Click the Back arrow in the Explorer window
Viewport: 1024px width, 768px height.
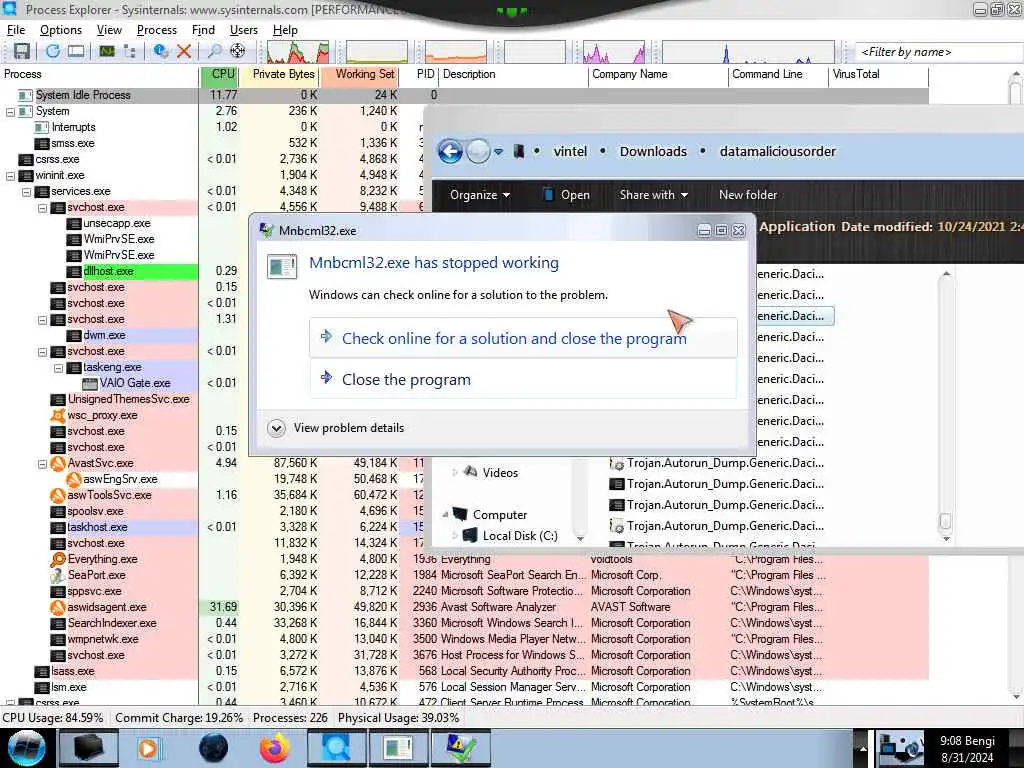coord(450,152)
